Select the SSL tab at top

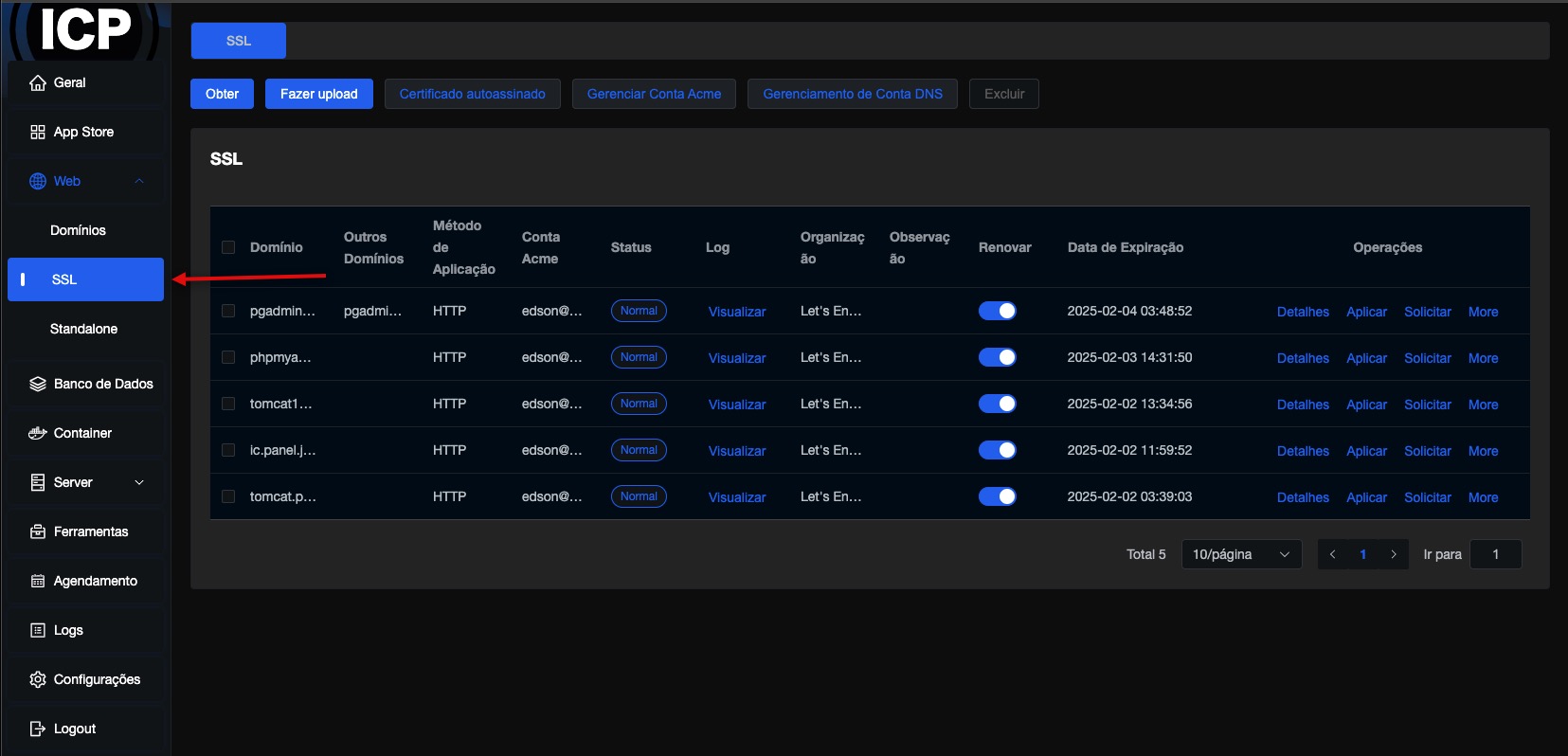pyautogui.click(x=239, y=41)
